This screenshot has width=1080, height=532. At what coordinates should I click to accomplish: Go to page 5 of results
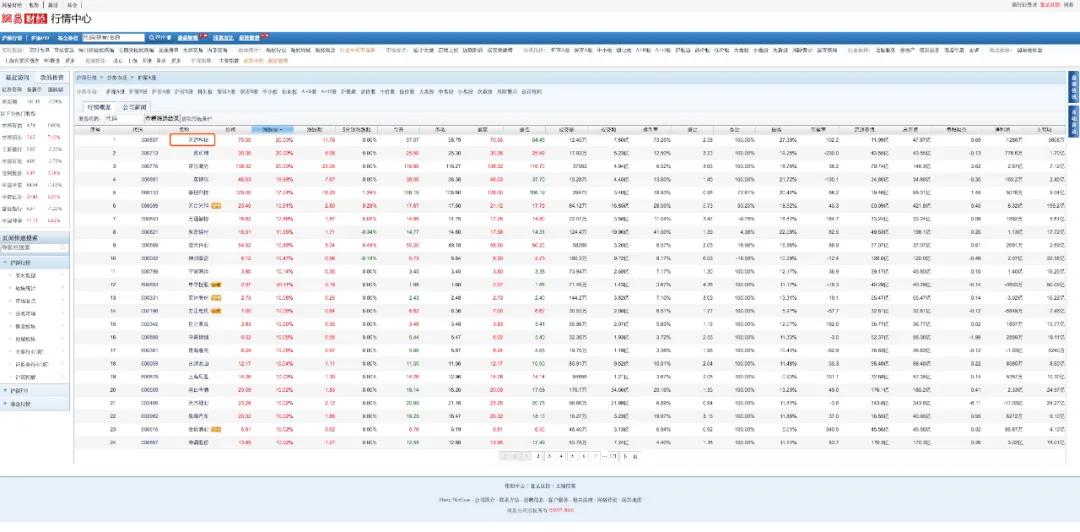click(573, 456)
